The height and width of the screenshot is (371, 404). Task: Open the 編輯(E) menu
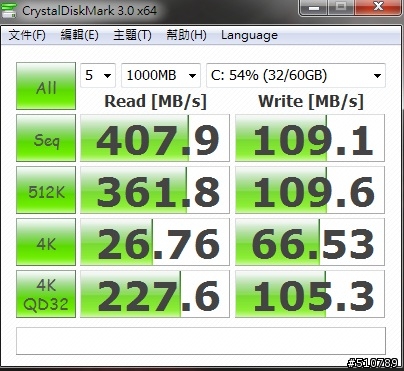79,35
